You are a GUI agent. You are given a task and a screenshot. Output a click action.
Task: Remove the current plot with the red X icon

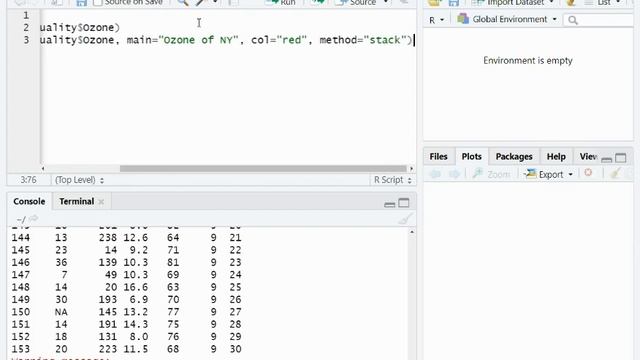(588, 173)
